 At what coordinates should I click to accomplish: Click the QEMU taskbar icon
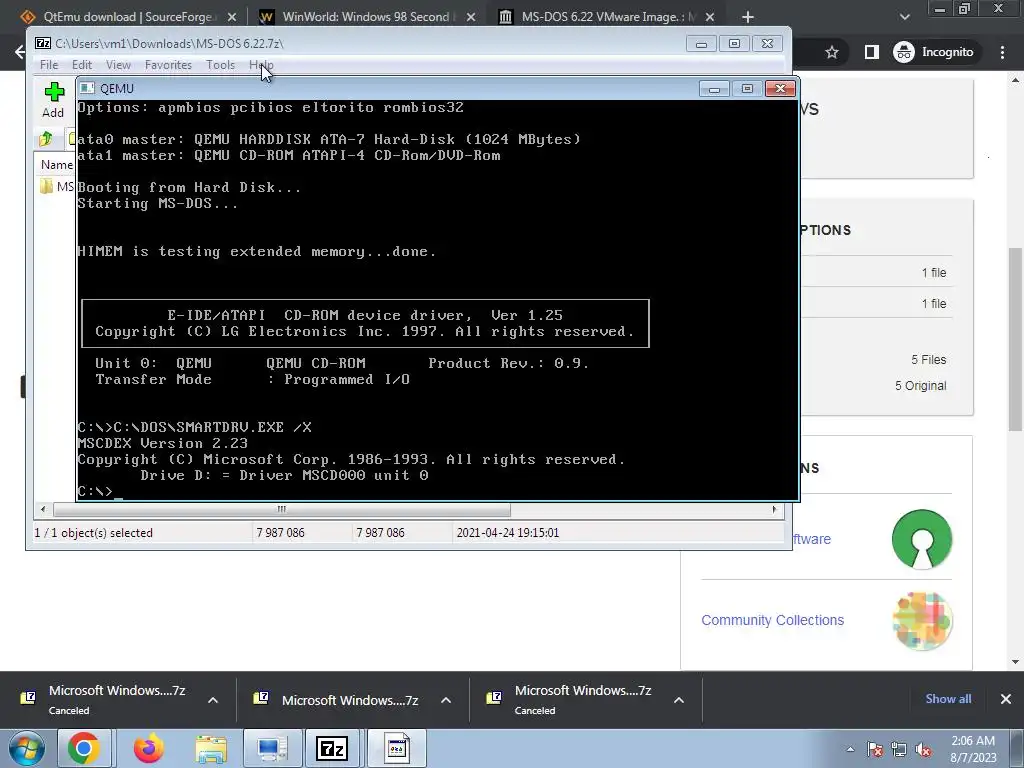click(x=396, y=748)
